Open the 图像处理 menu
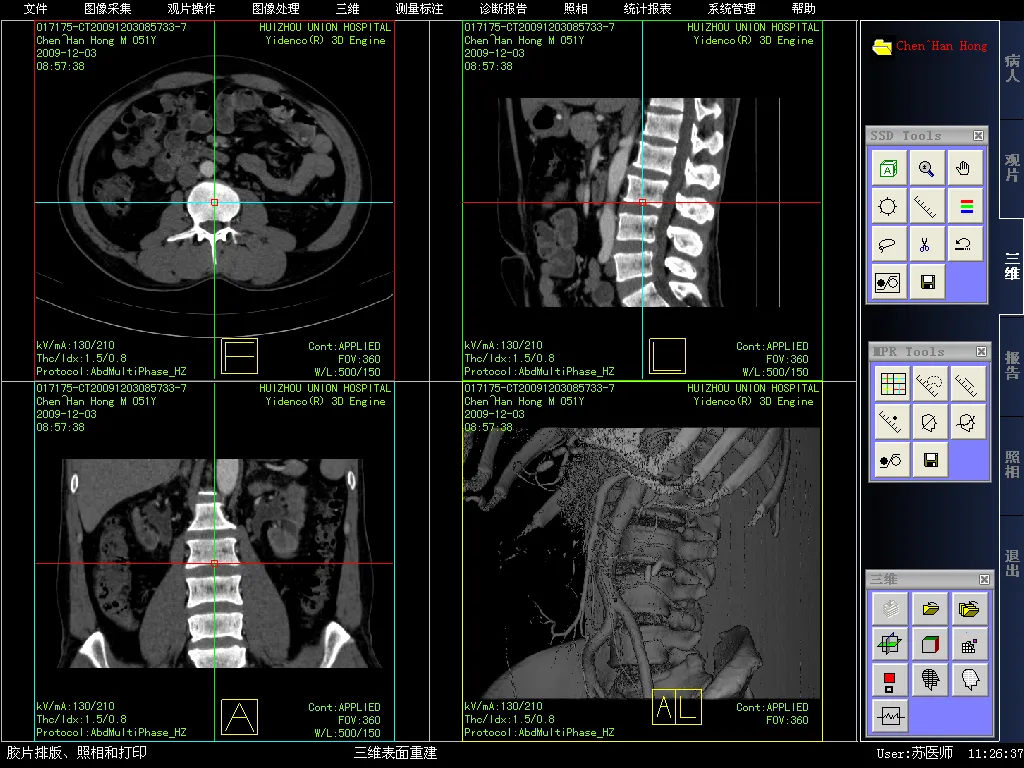1024x768 pixels. coord(276,8)
